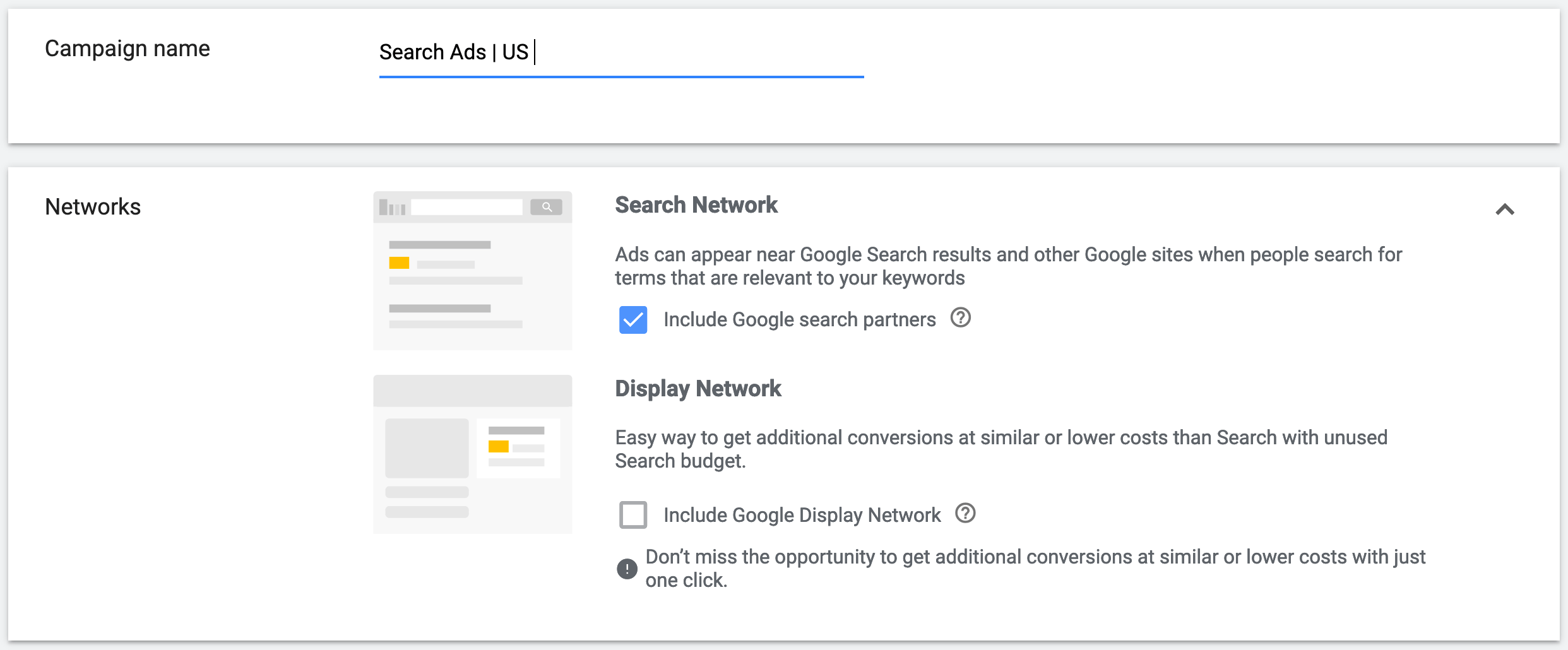This screenshot has width=1568, height=650.
Task: Click the Networks section label
Action: click(x=93, y=207)
